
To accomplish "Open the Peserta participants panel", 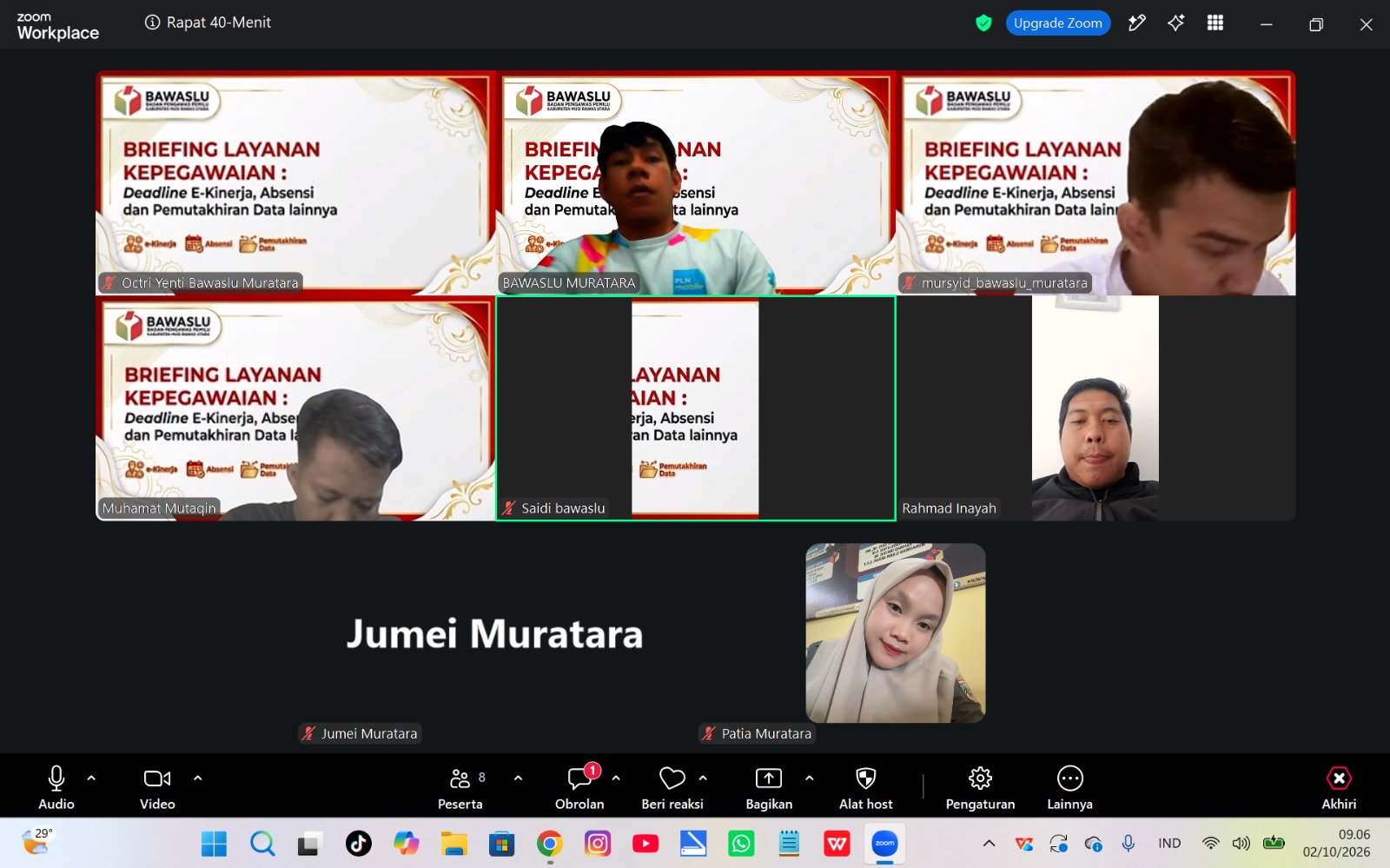I will (x=460, y=787).
